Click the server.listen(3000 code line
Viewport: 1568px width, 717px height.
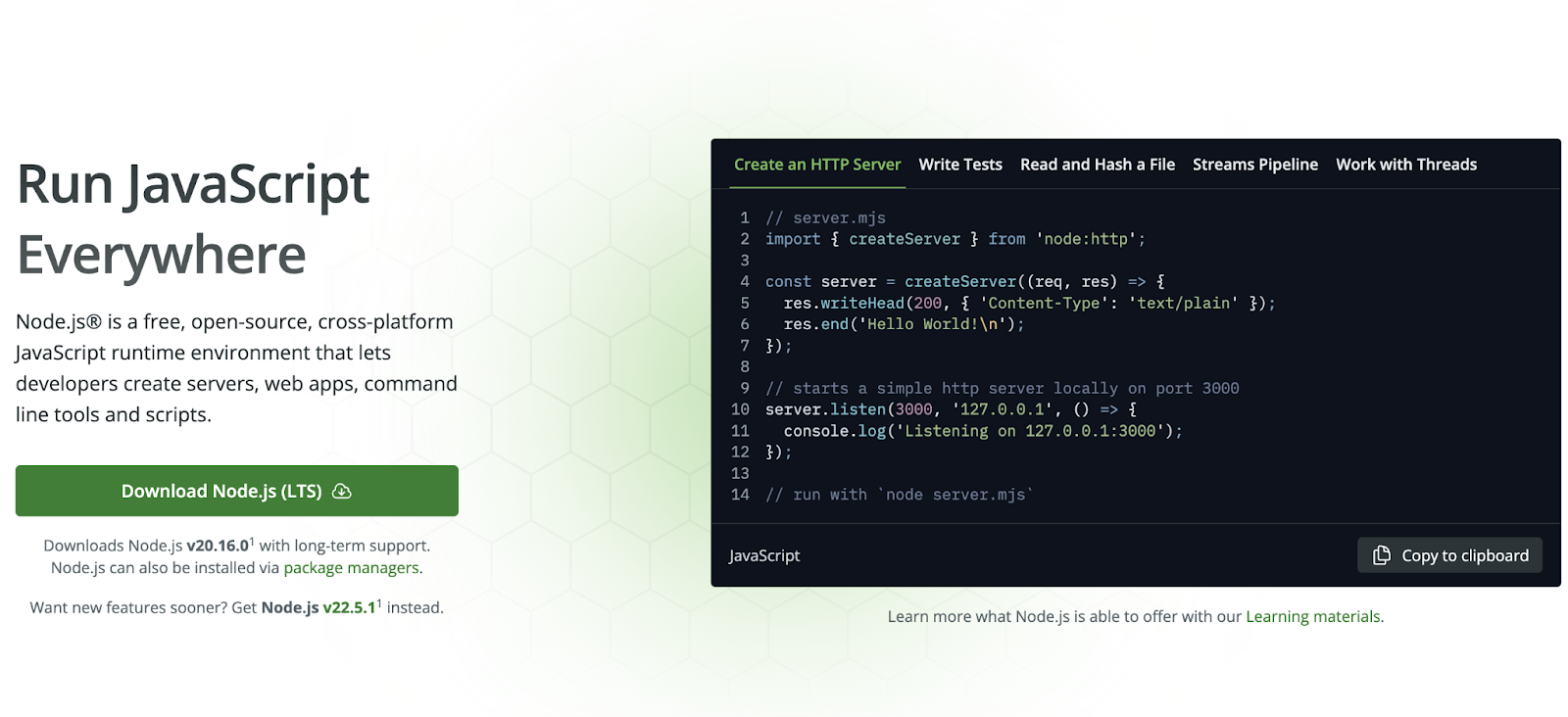(x=951, y=409)
